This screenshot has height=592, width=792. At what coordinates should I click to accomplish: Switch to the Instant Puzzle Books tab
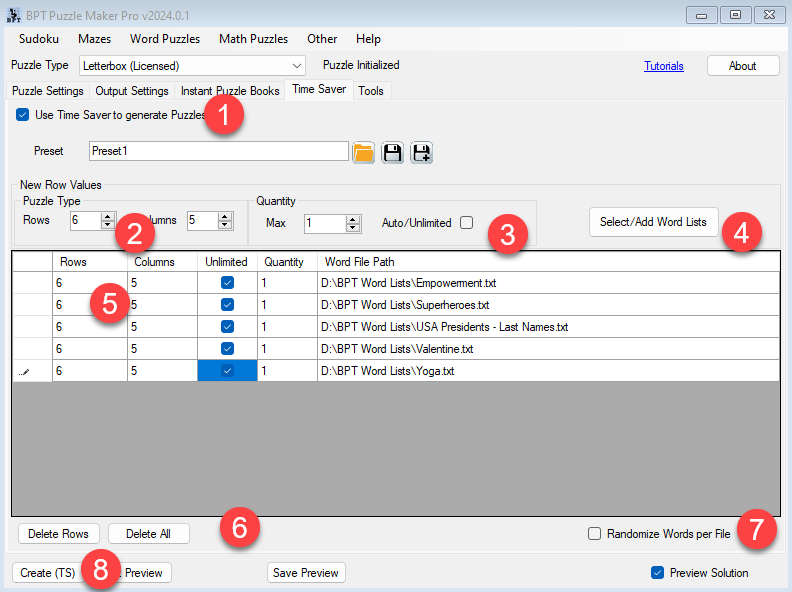coord(230,91)
